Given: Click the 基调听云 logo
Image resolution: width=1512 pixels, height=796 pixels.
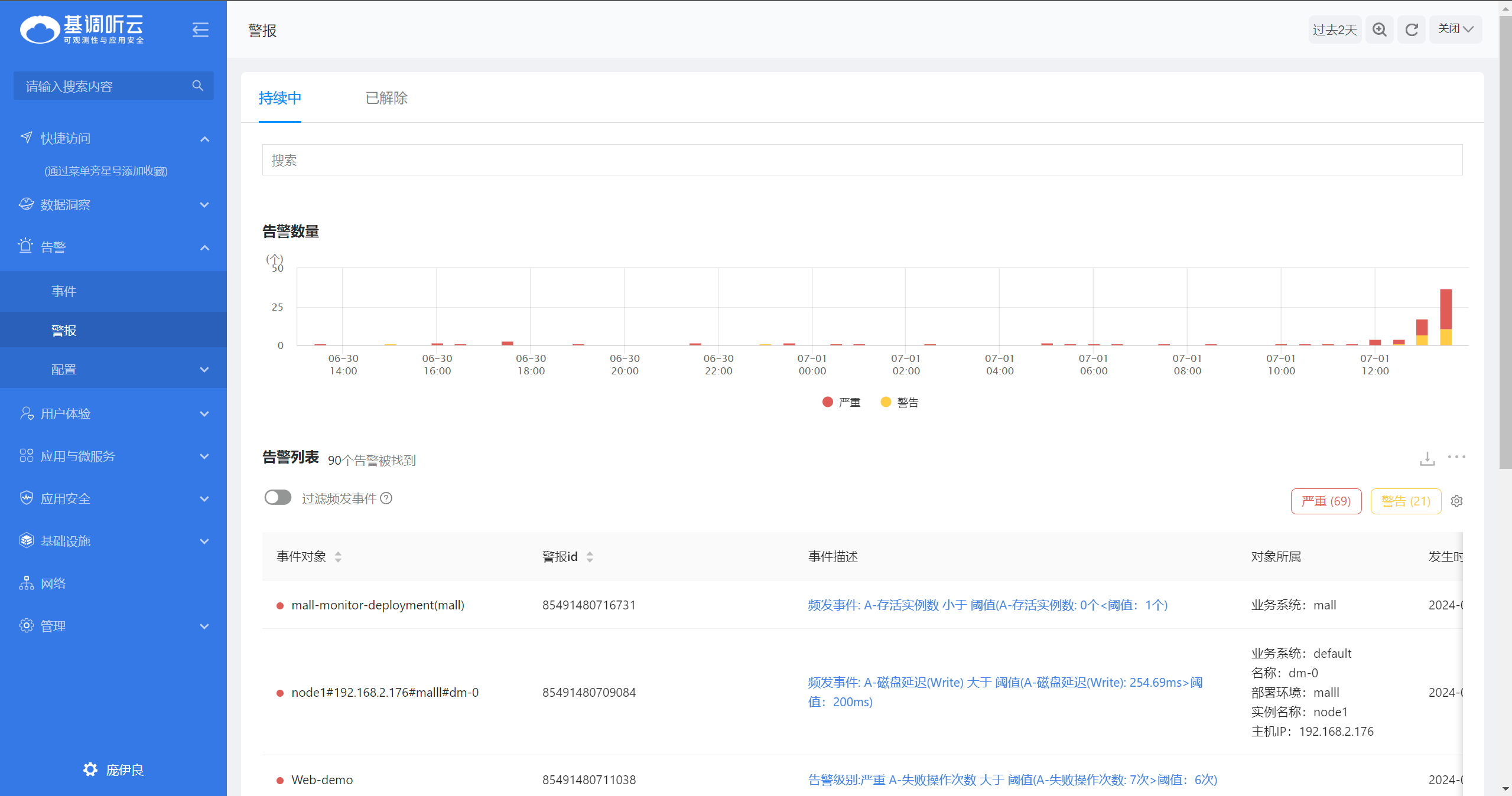Looking at the screenshot, I should pyautogui.click(x=82, y=30).
